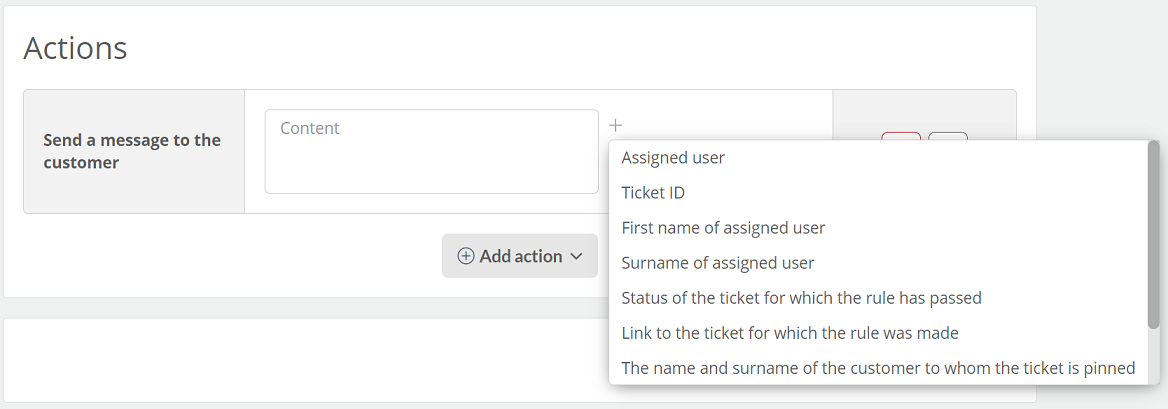Insert 'First name of assigned user' variable
Screen dimensions: 1168x409
pyautogui.click(x=878, y=228)
